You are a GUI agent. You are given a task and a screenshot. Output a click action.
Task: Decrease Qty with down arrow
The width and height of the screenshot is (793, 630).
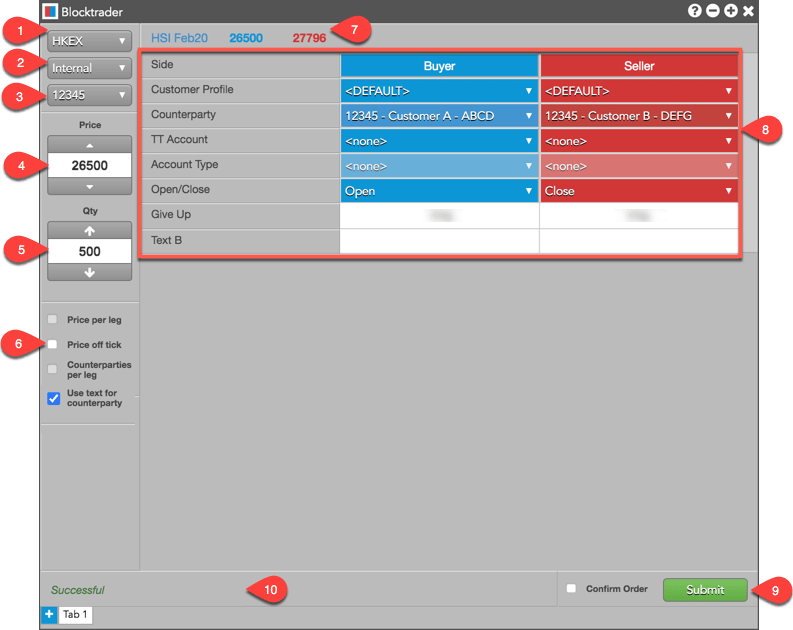point(90,272)
